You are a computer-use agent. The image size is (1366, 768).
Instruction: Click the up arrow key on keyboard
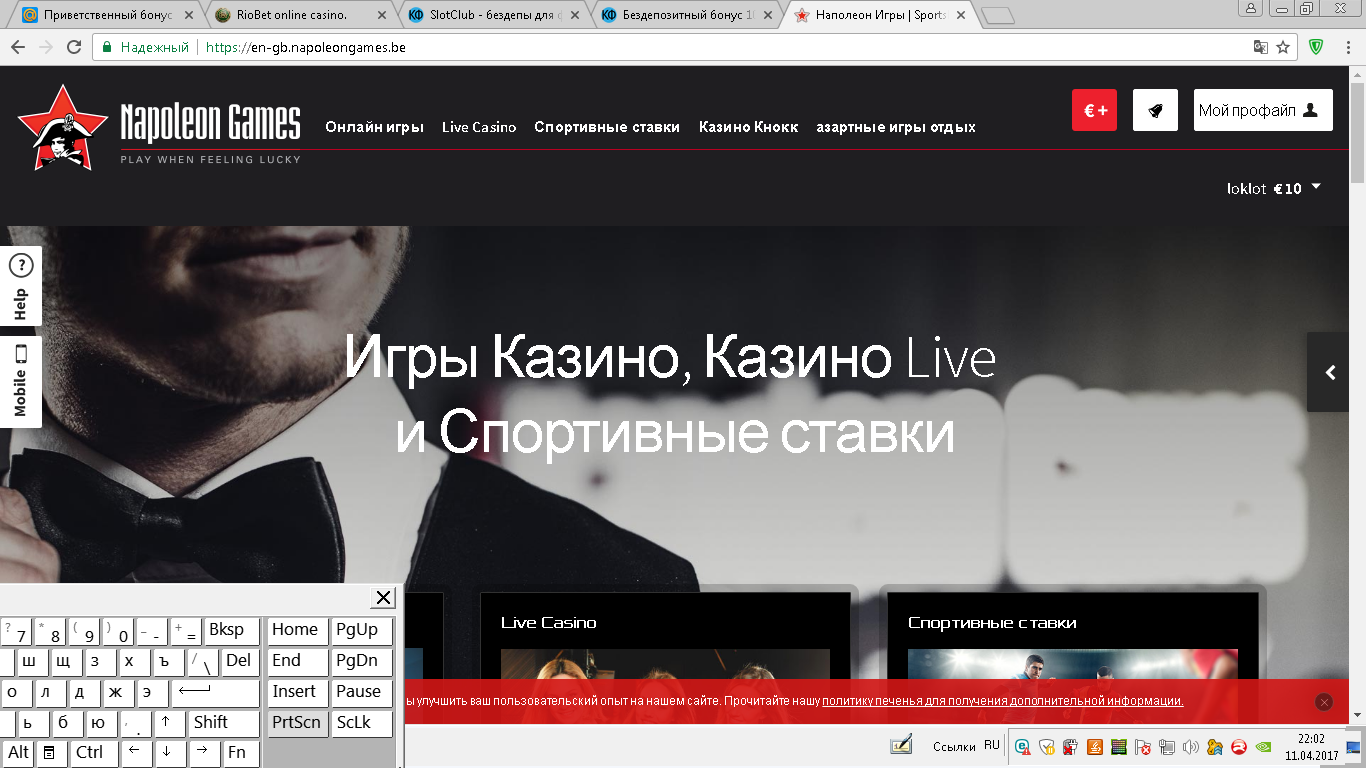170,724
